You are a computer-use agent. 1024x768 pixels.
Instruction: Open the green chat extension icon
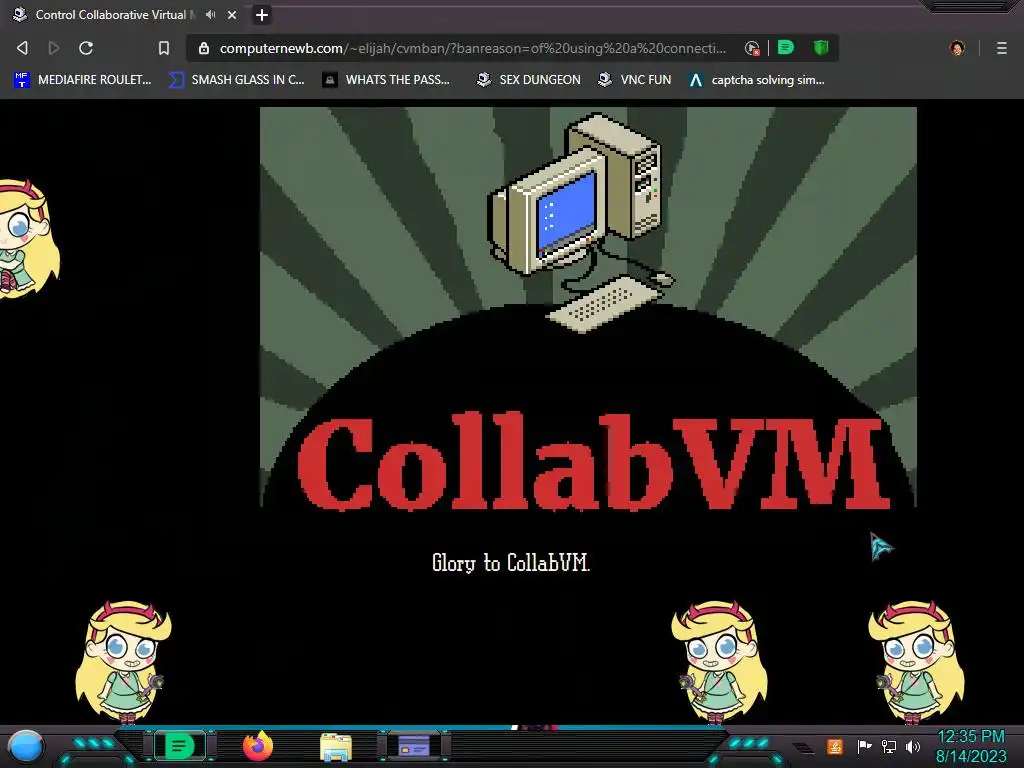click(x=786, y=48)
